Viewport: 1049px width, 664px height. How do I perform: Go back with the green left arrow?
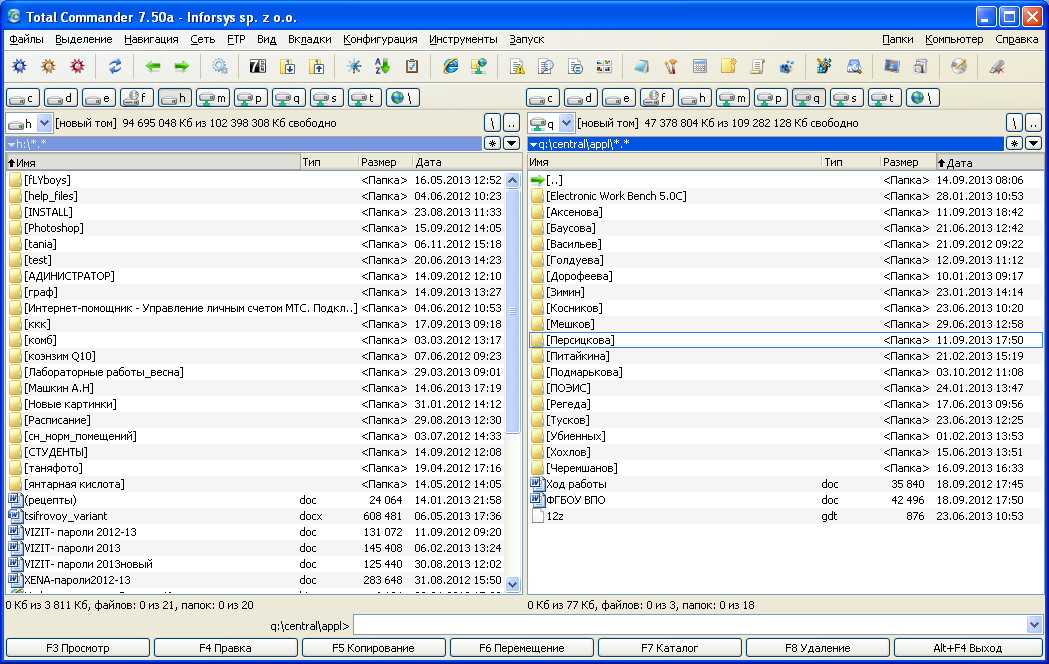153,66
